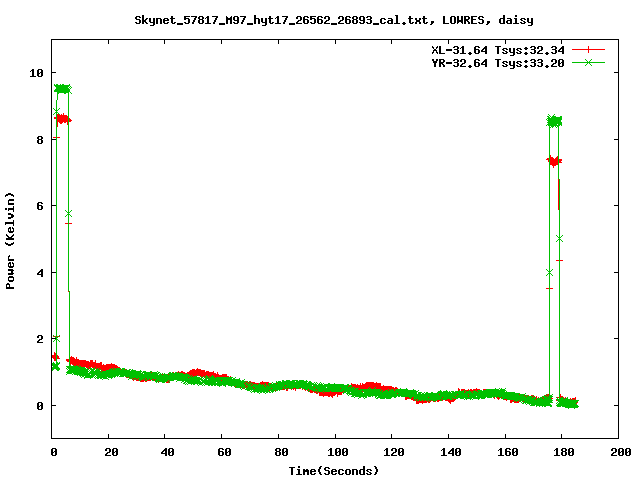Viewport: 640px width, 480px height.
Task: Click the y-axis tick label 2
Action: [x=40, y=339]
